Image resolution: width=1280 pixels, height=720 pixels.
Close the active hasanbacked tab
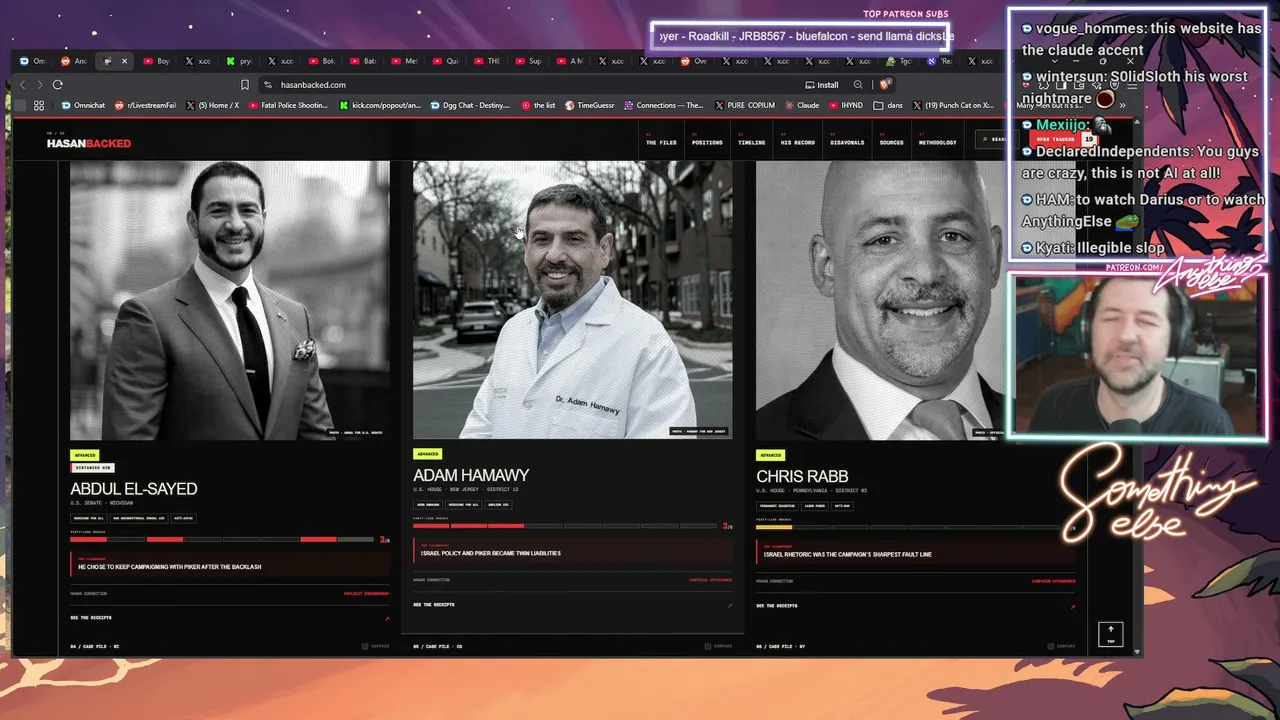point(124,61)
